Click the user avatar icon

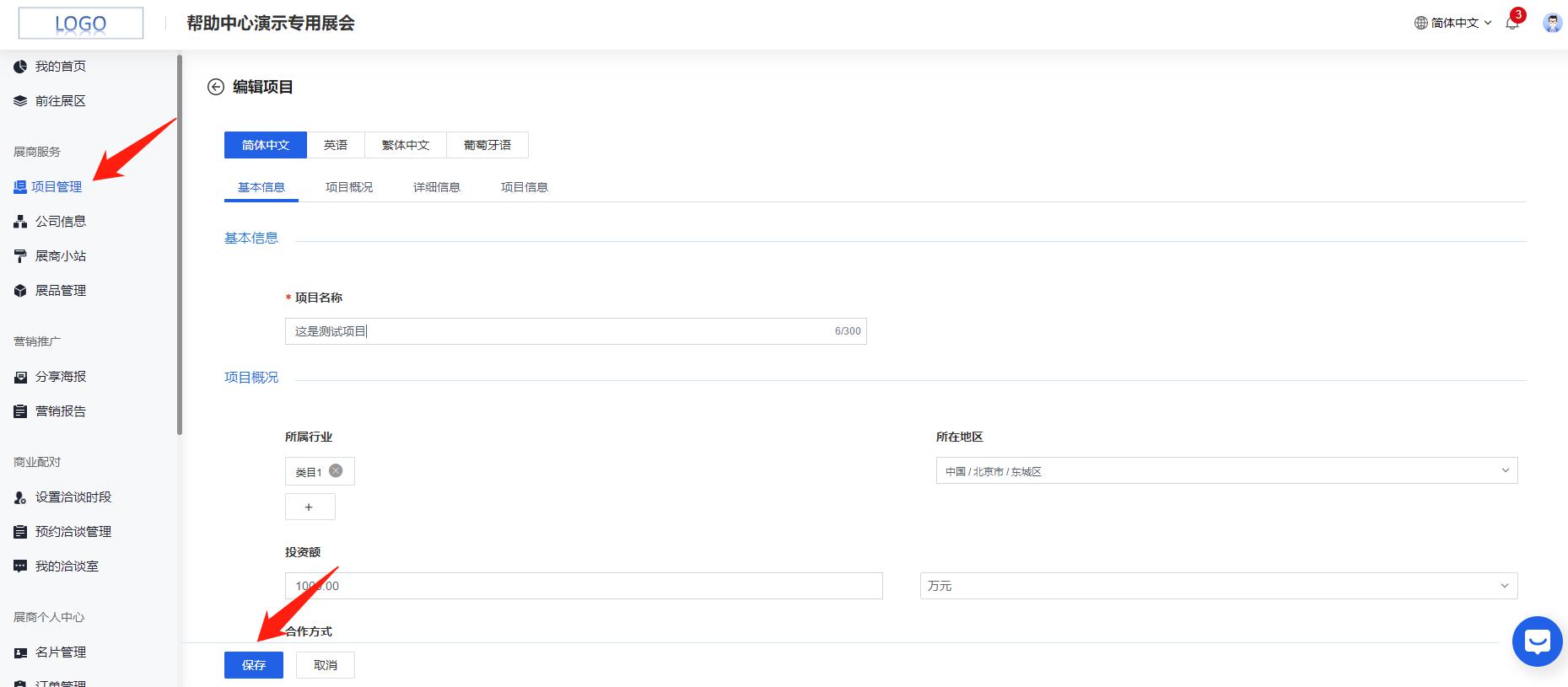(x=1552, y=24)
